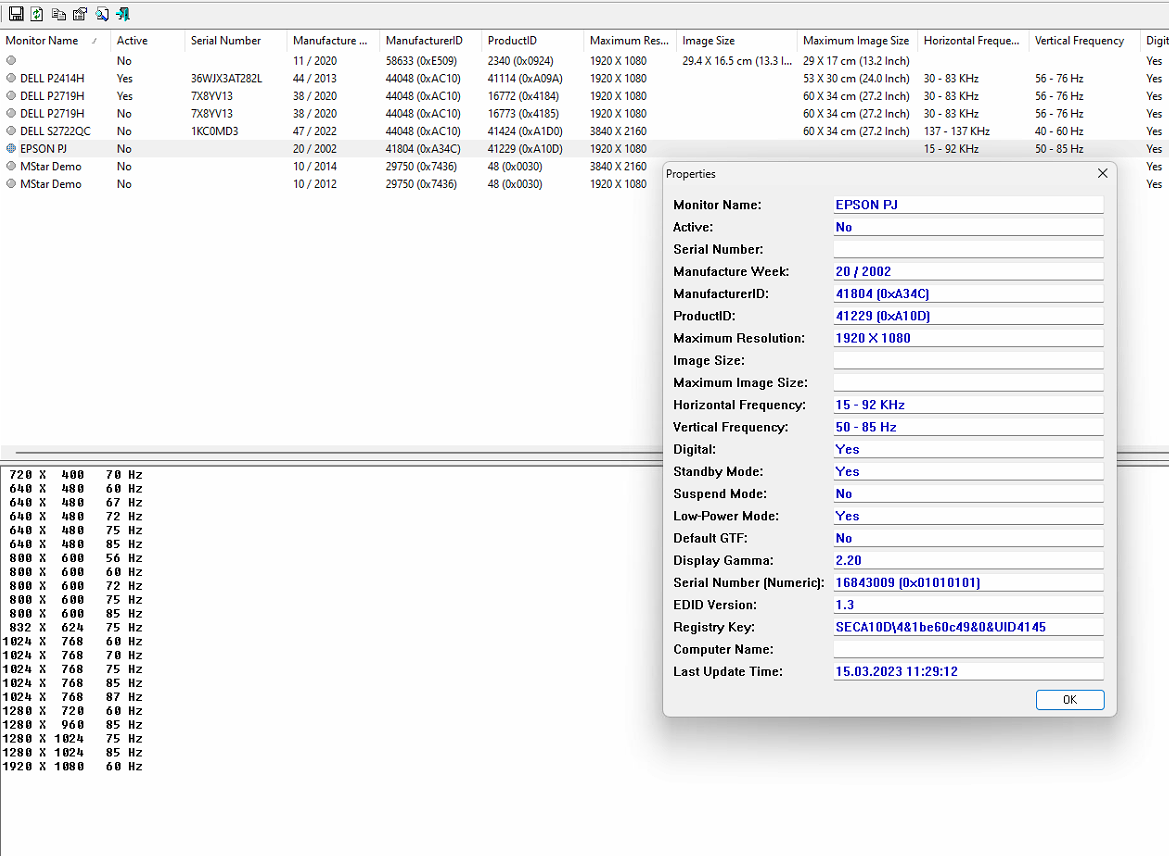Image resolution: width=1169 pixels, height=856 pixels.
Task: Sort by the Maximum Image Size column header
Action: click(x=857, y=40)
